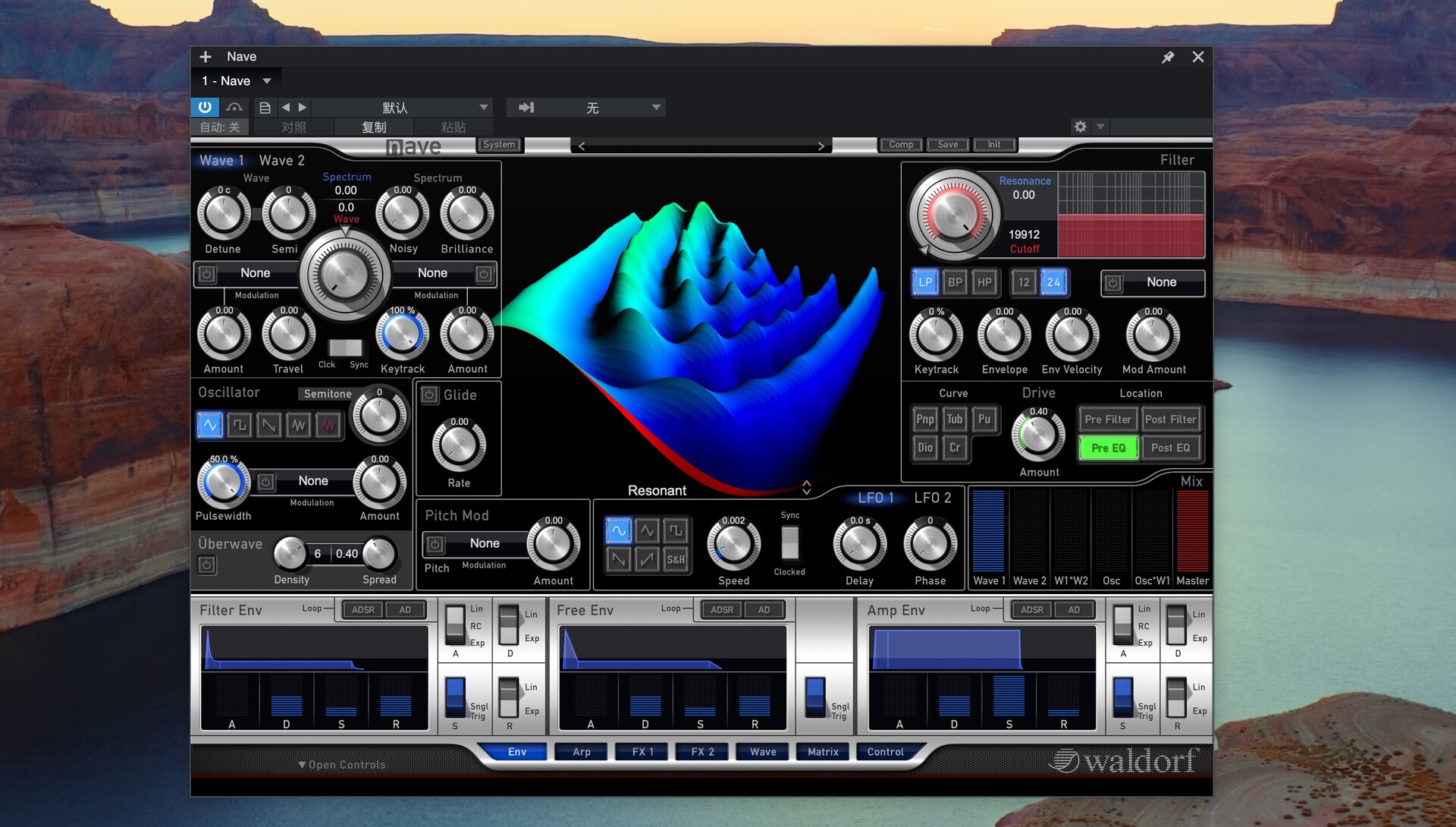Select the LFO triangle shape icon
The image size is (1456, 827).
[647, 530]
